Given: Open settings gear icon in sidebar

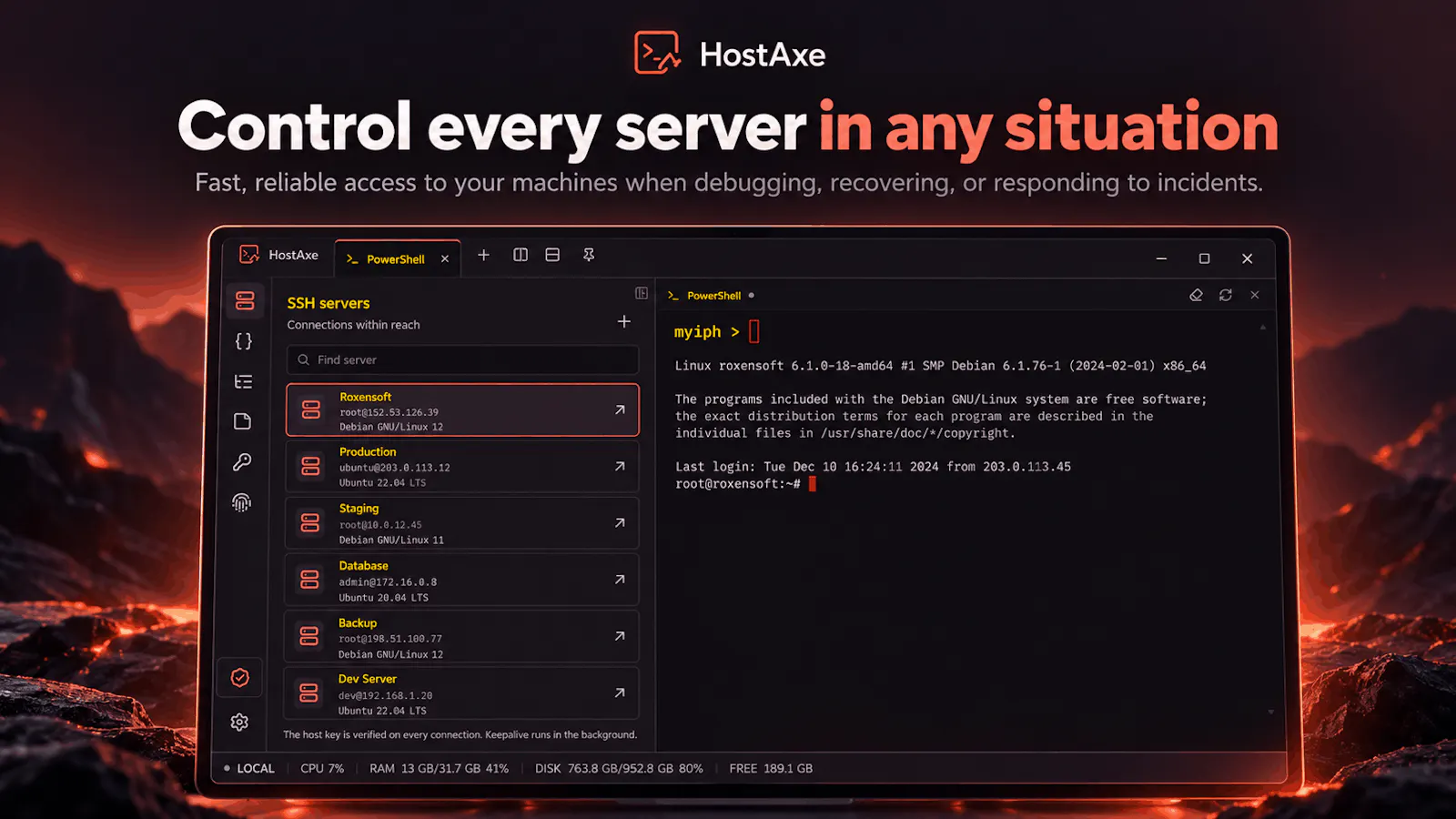Looking at the screenshot, I should point(239,722).
